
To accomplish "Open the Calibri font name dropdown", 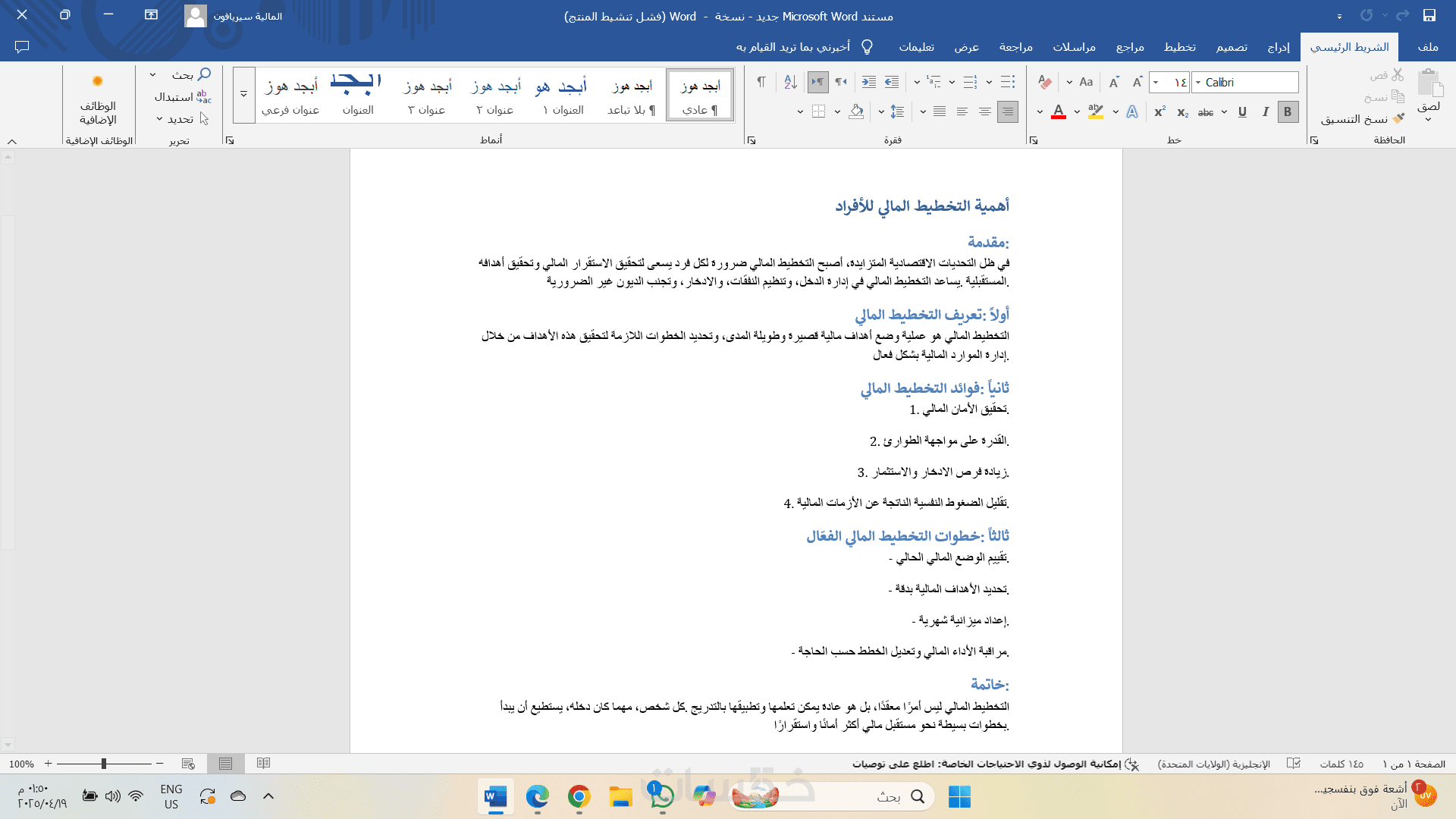I will click(1198, 82).
